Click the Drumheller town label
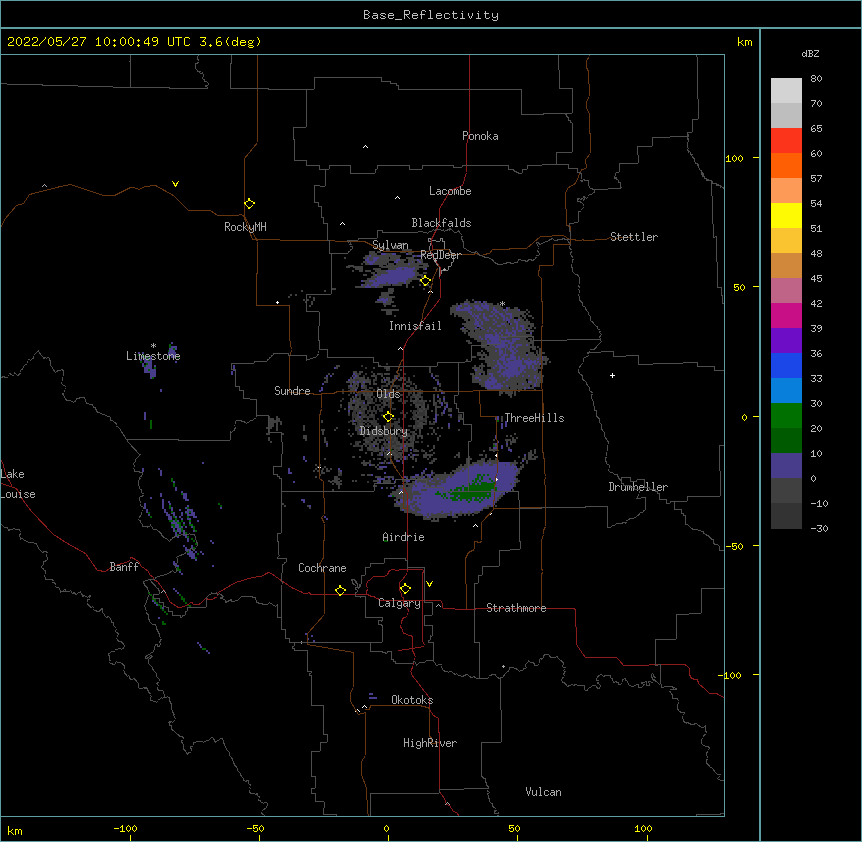The image size is (862, 842). [638, 487]
